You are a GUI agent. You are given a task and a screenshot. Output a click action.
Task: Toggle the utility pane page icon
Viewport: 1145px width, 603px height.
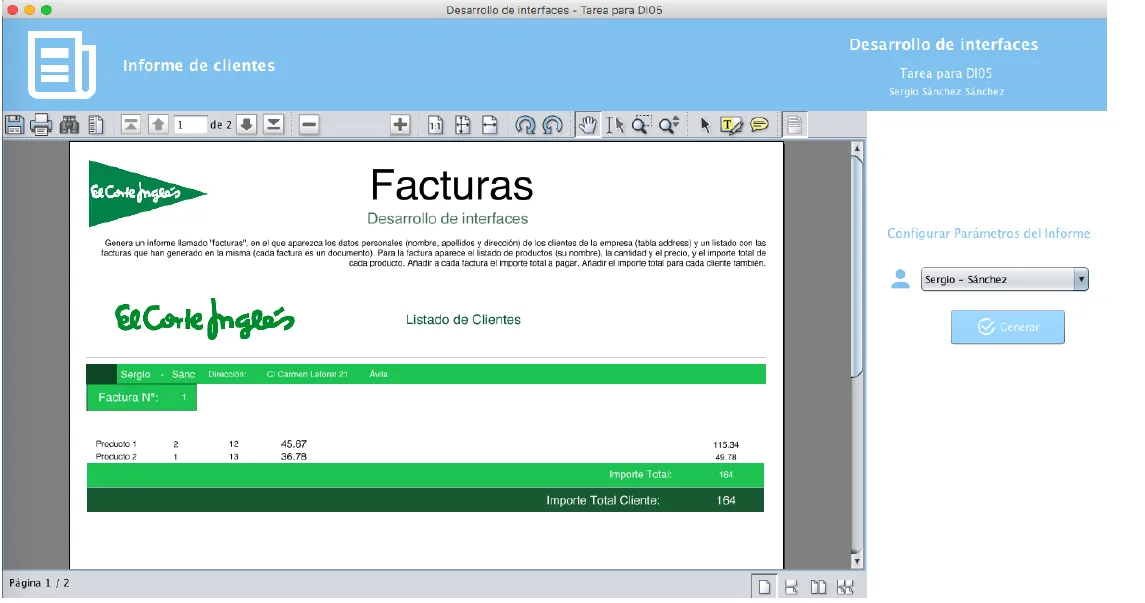[794, 125]
